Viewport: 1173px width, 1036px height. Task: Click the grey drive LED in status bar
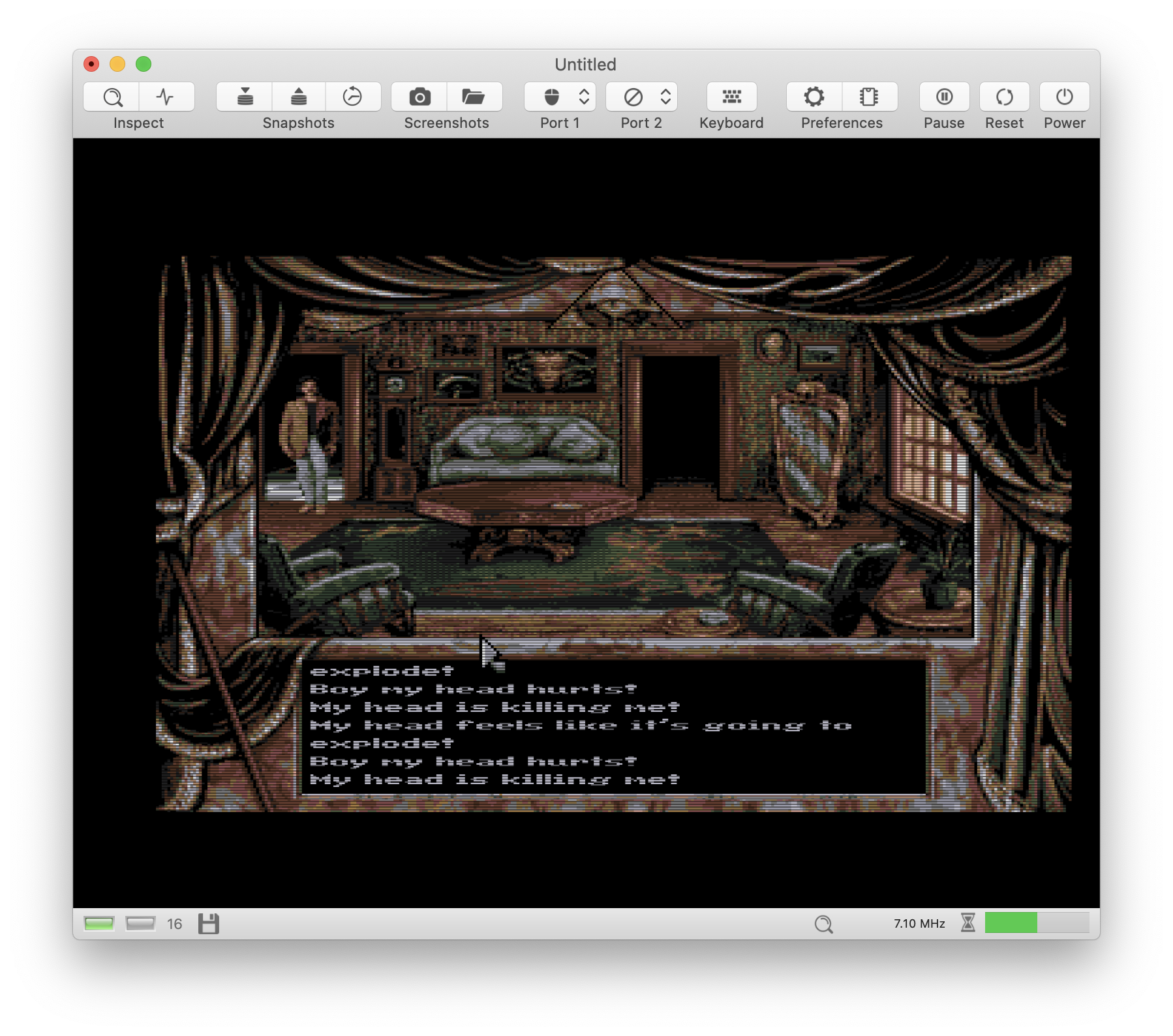140,924
